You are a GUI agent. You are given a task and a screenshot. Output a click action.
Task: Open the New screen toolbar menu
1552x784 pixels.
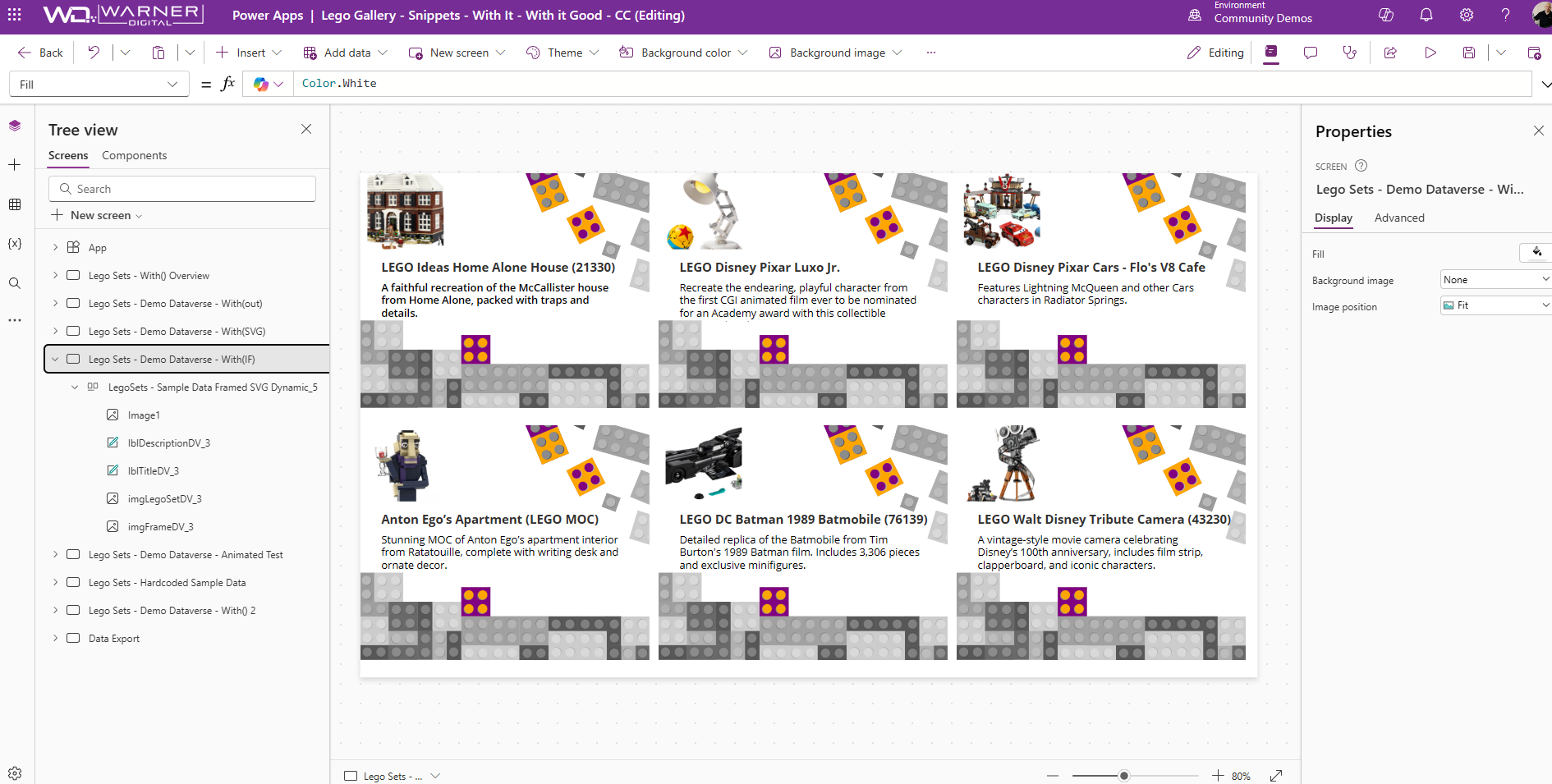(x=457, y=53)
